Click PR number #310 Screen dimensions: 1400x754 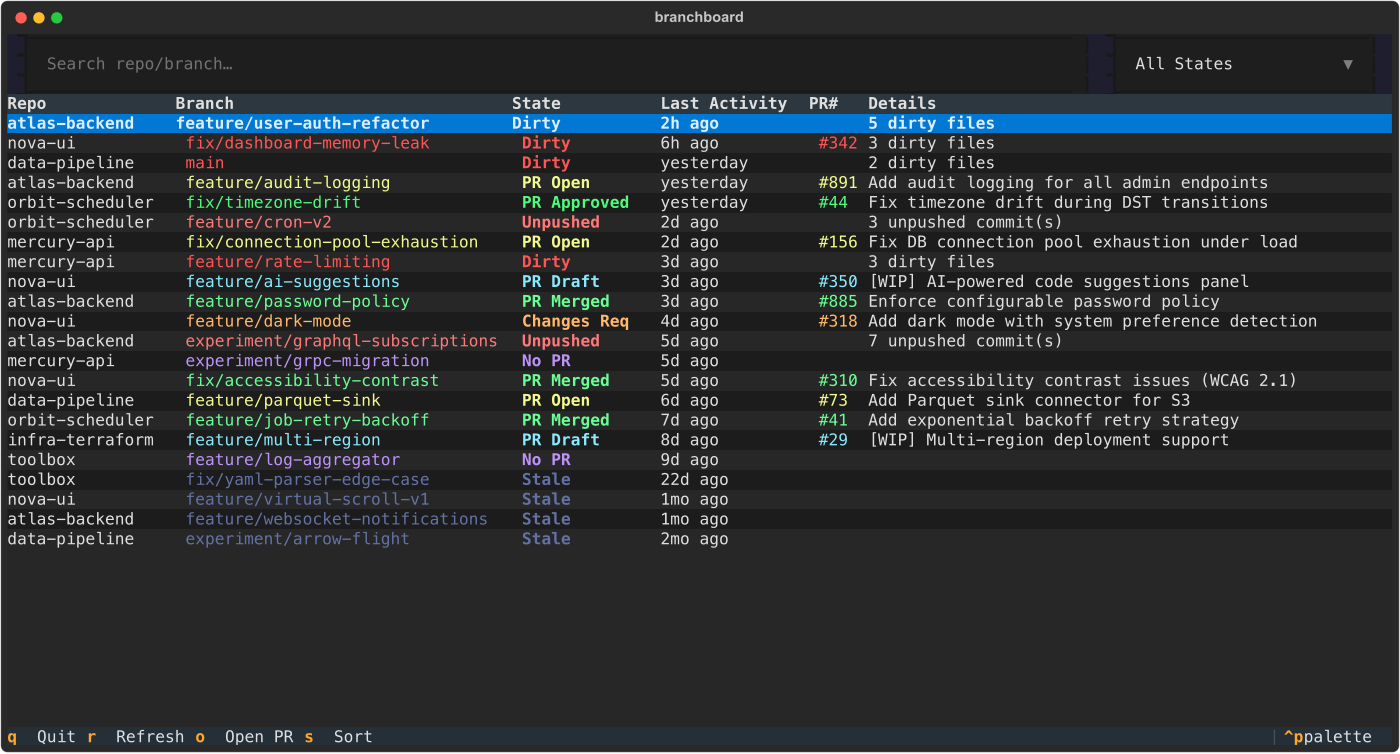(838, 381)
